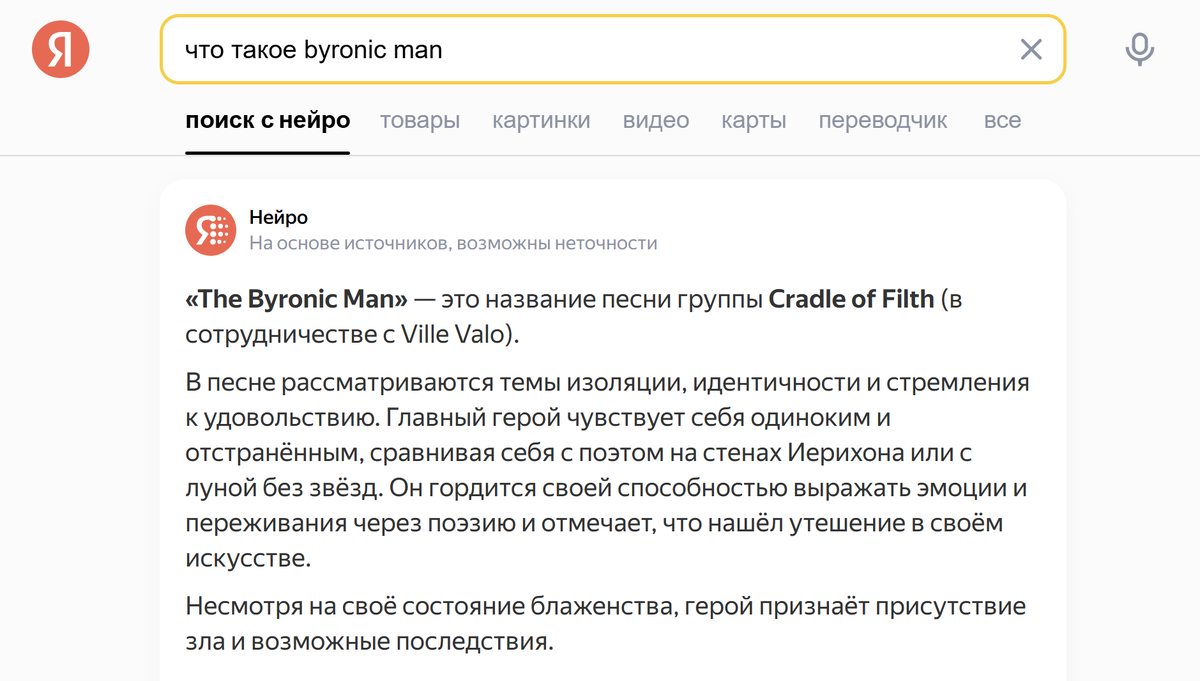Select the "товары" tab
The height and width of the screenshot is (681, 1200).
419,119
